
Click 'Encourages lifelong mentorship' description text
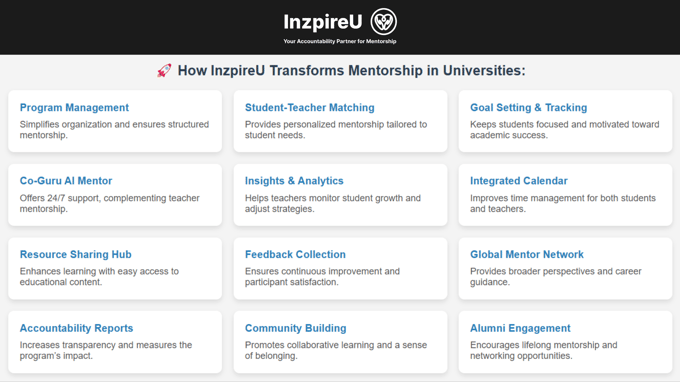click(544, 350)
